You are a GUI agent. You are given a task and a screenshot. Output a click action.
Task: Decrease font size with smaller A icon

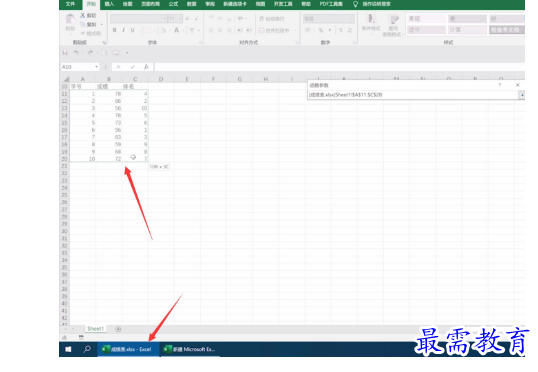point(196,19)
